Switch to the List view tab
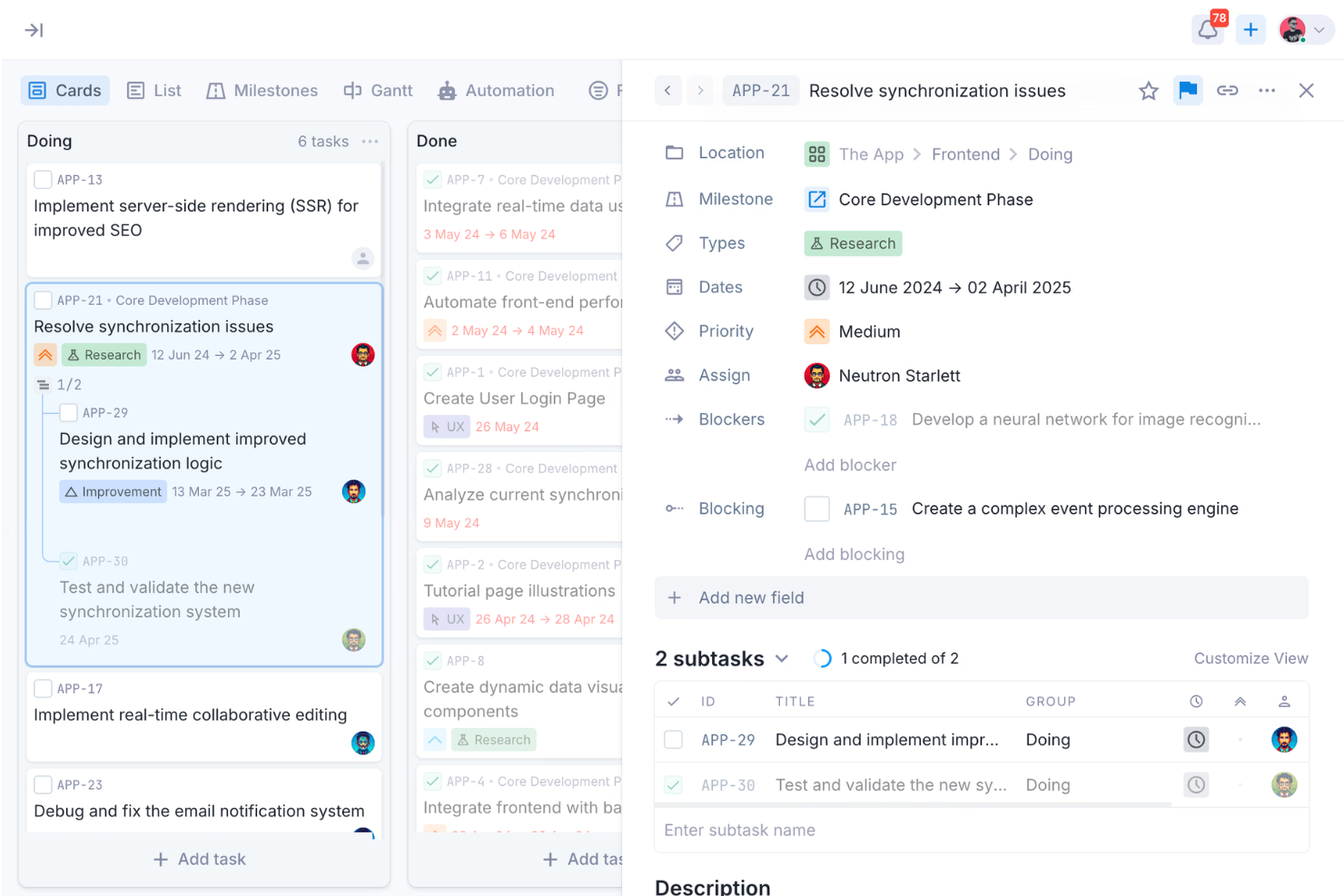 pos(153,90)
